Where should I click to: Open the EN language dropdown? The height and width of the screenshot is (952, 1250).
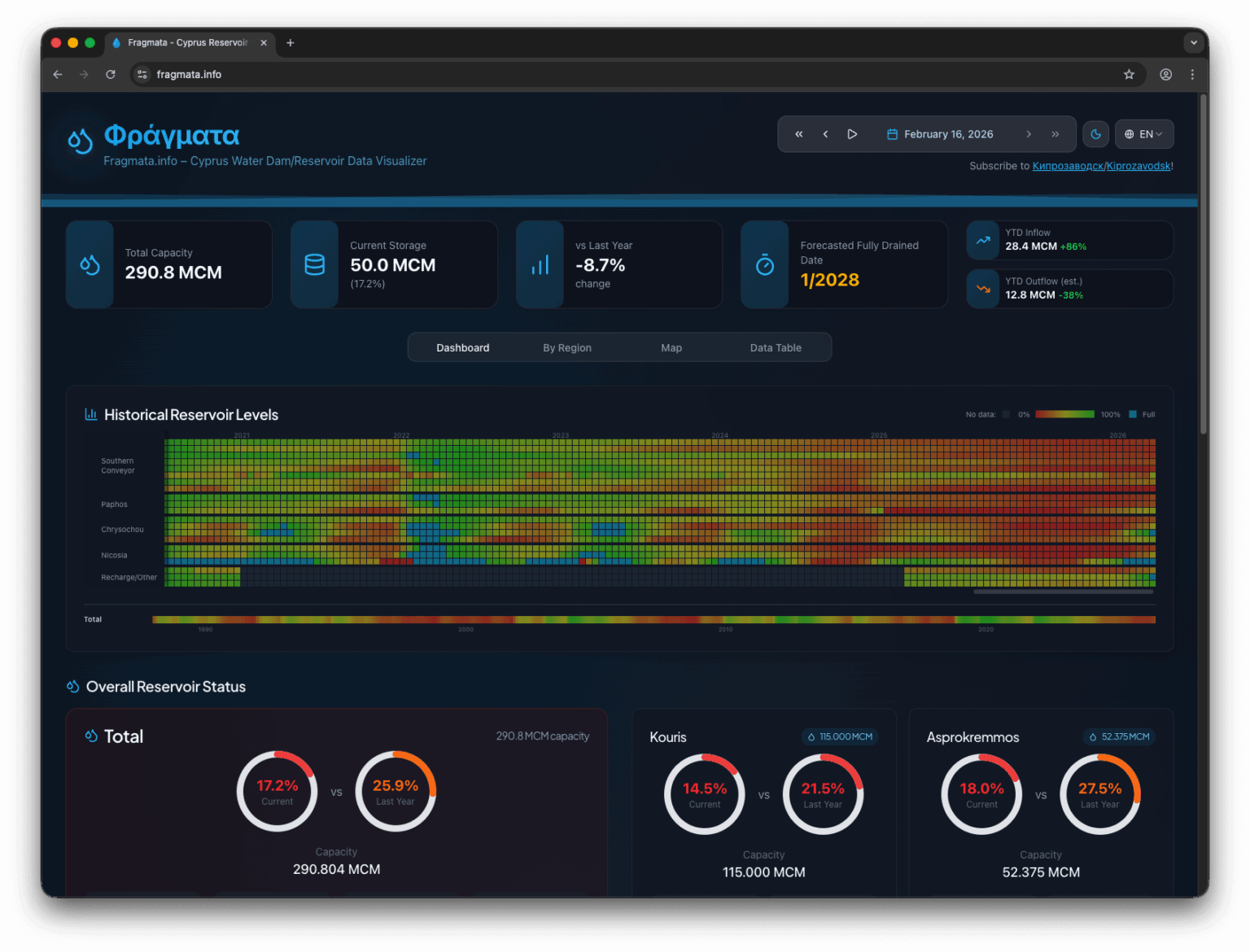[x=1143, y=134]
